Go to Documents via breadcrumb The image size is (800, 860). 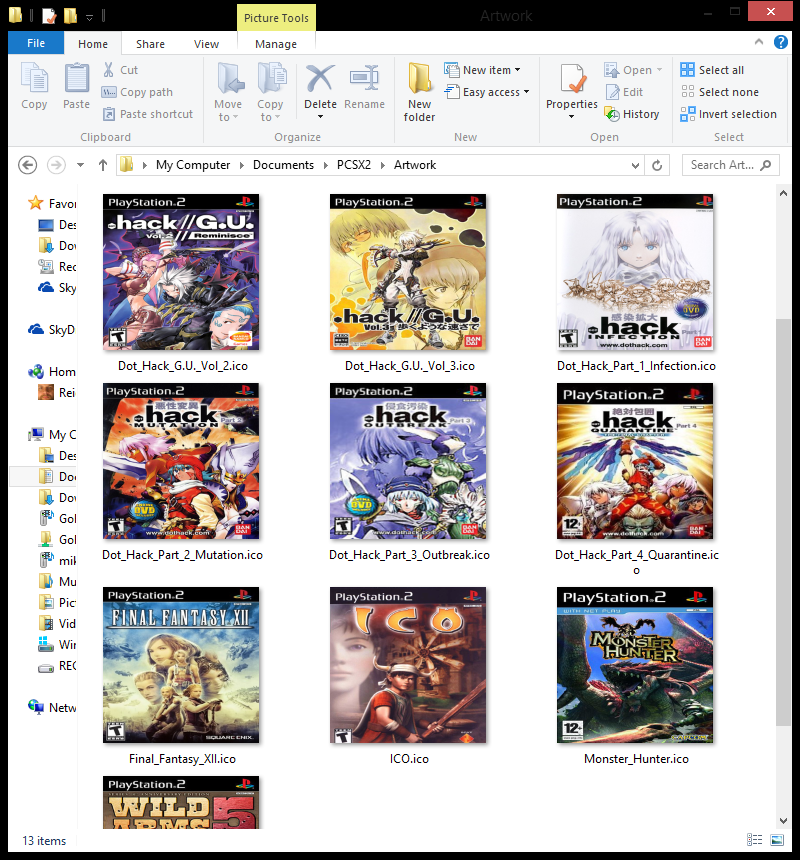pos(283,165)
